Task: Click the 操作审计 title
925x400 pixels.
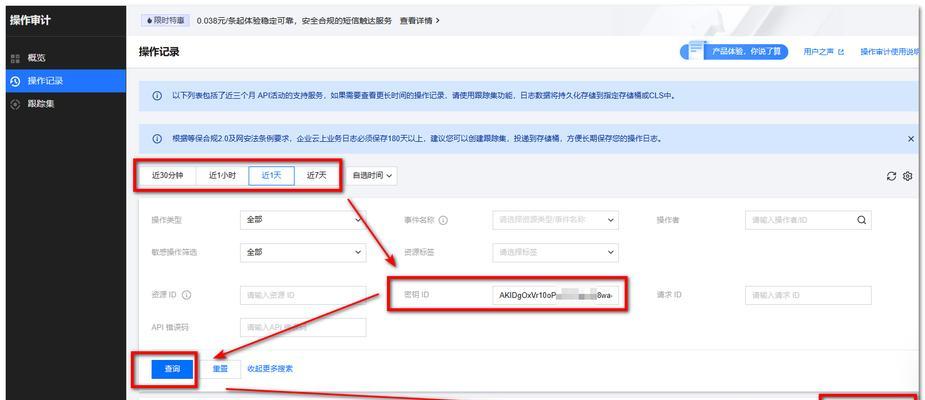Action: (x=30, y=21)
